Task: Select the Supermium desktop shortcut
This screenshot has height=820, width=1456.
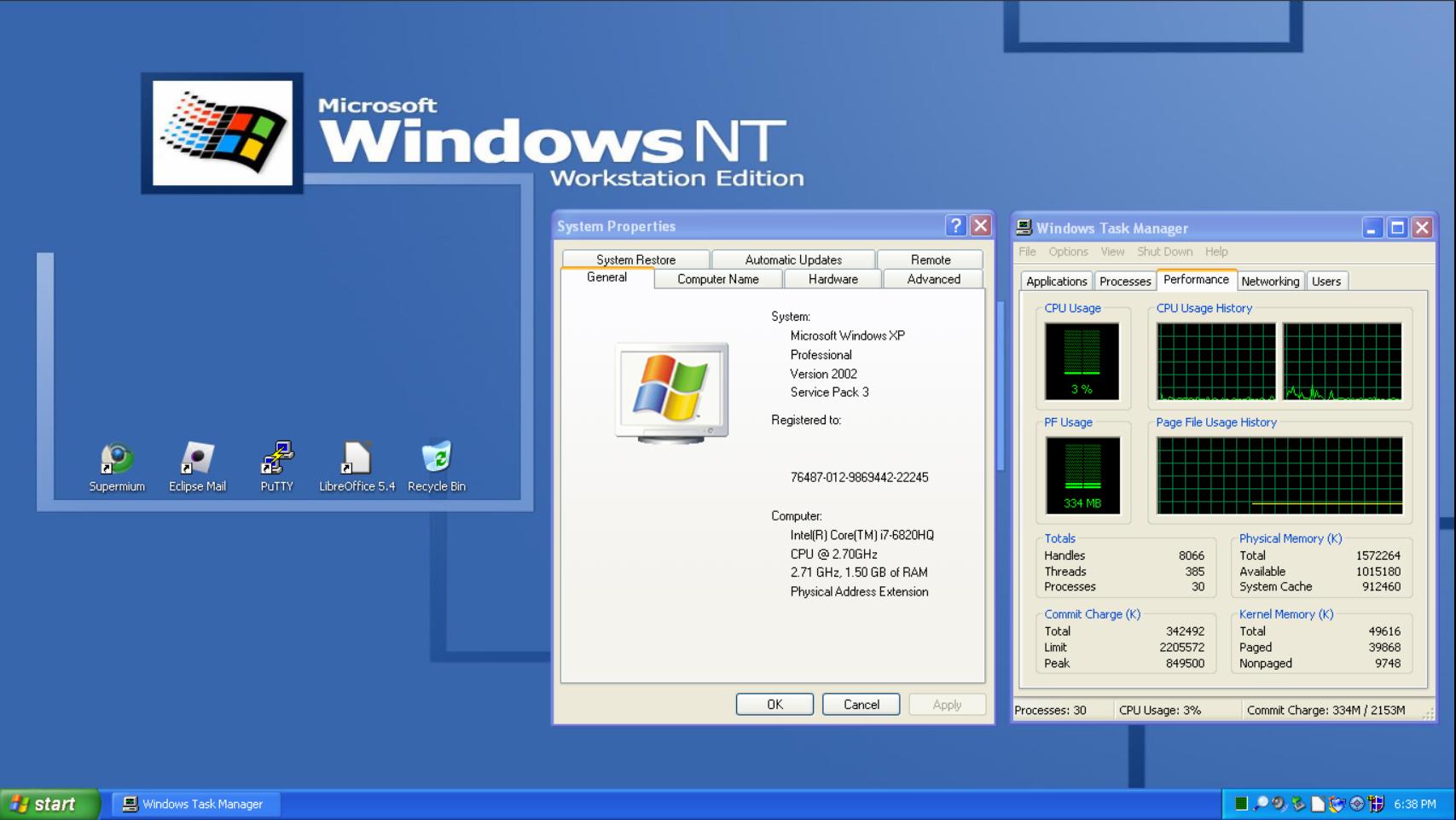Action: click(x=117, y=467)
